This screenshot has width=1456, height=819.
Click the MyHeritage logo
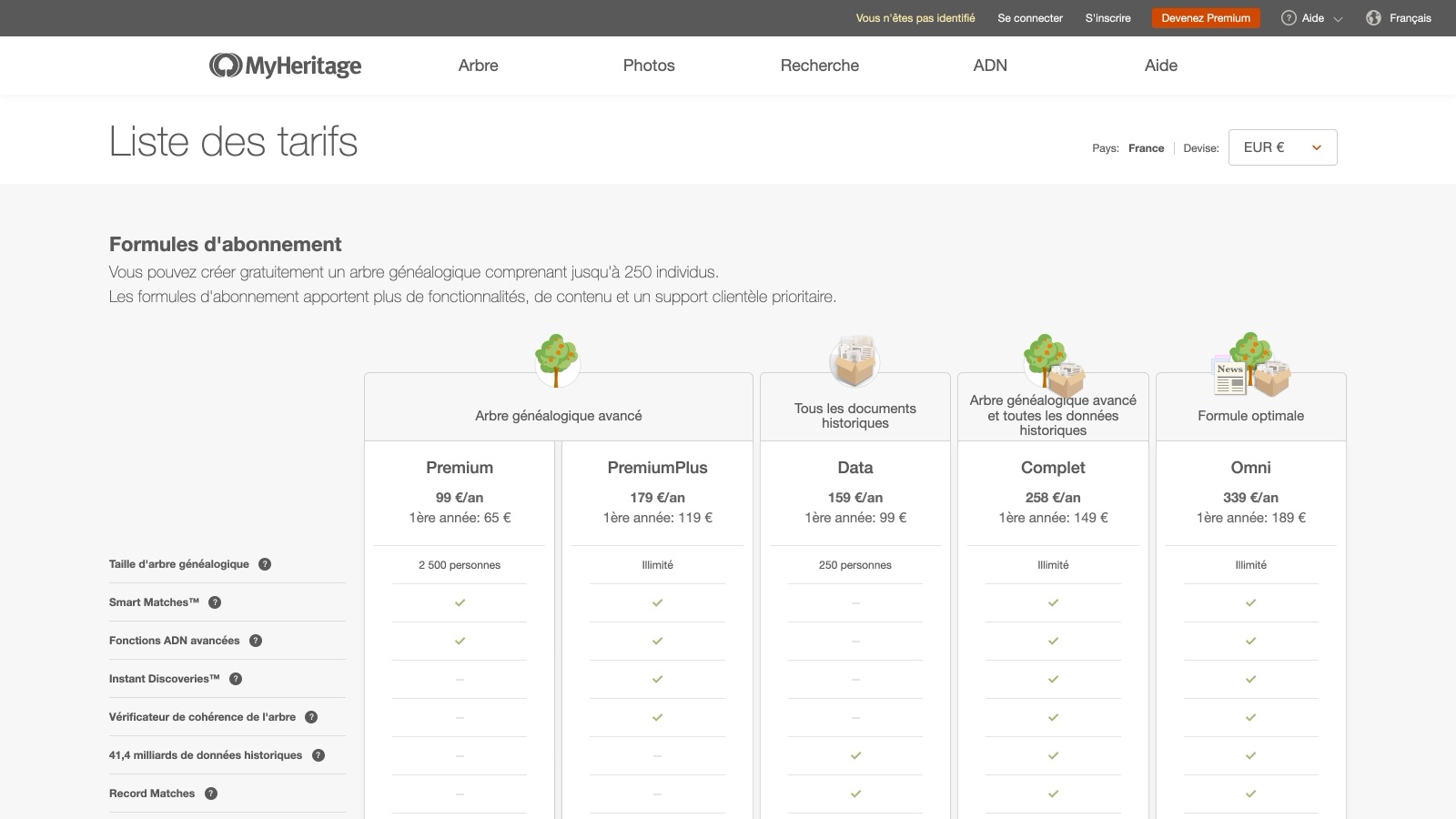(285, 66)
